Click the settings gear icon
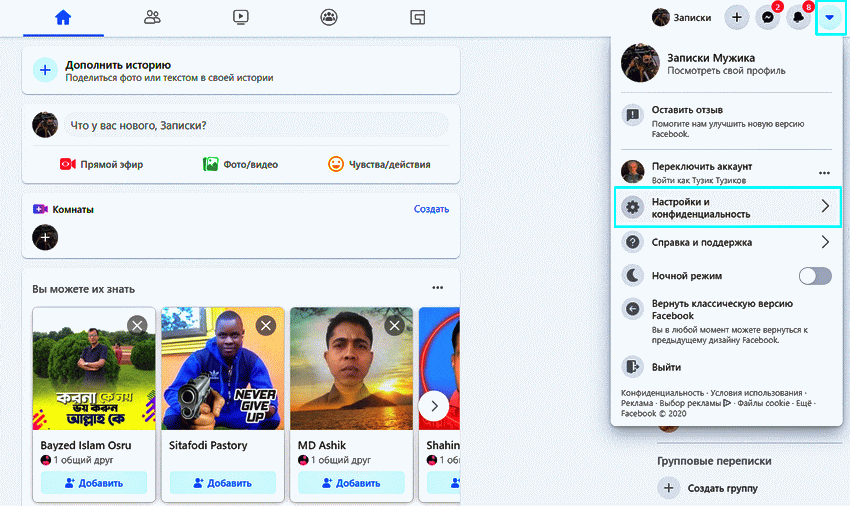The height and width of the screenshot is (506, 850). [x=633, y=207]
